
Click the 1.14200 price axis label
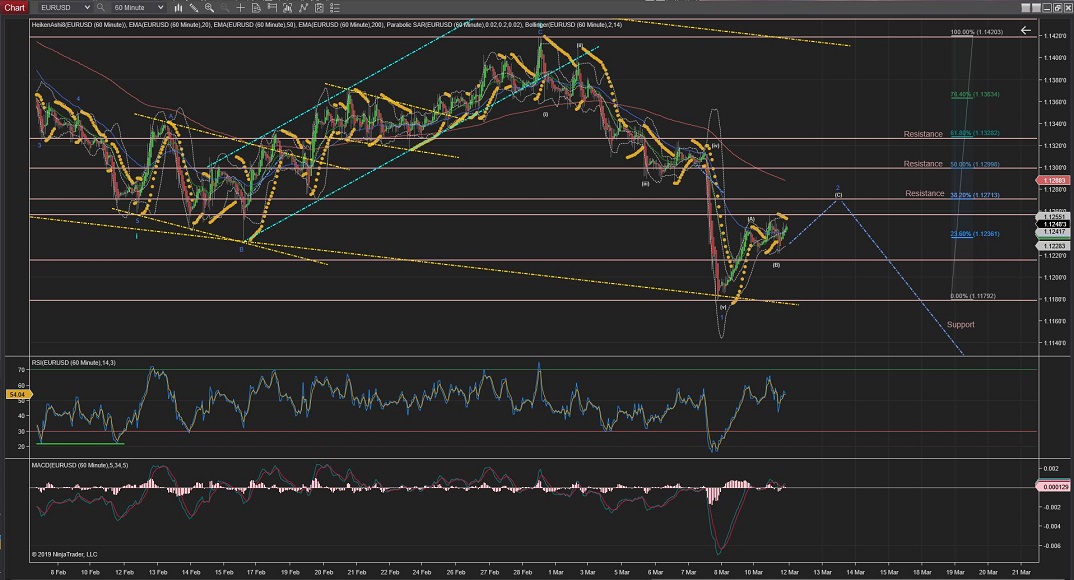[1056, 36]
